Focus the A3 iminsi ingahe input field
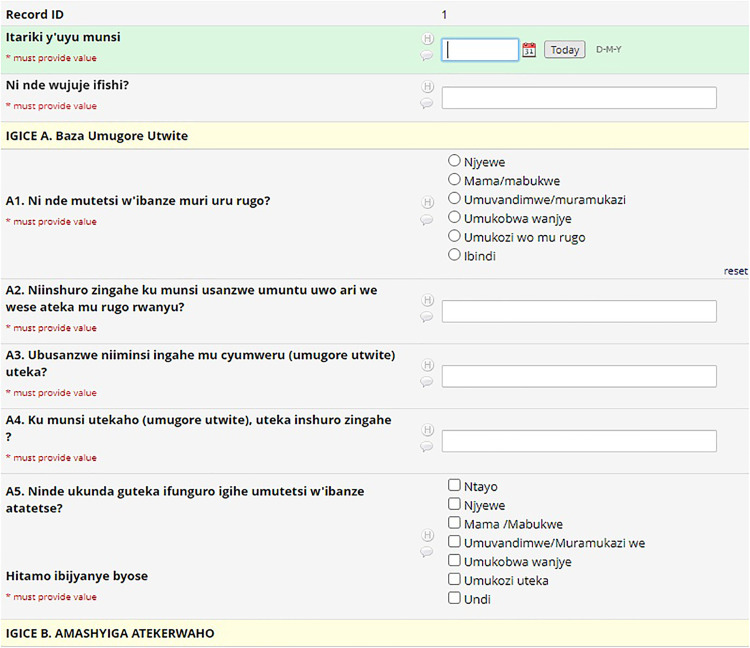 click(579, 376)
